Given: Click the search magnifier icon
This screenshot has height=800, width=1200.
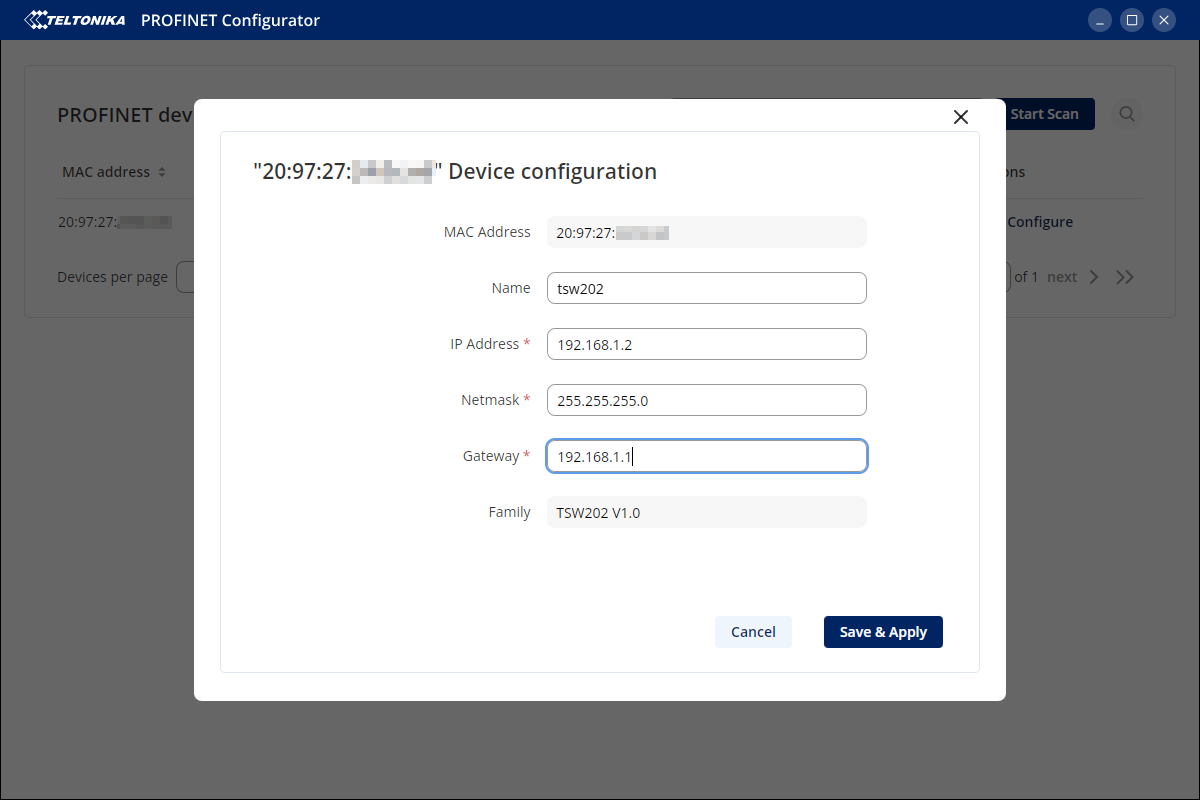Looking at the screenshot, I should tap(1127, 114).
